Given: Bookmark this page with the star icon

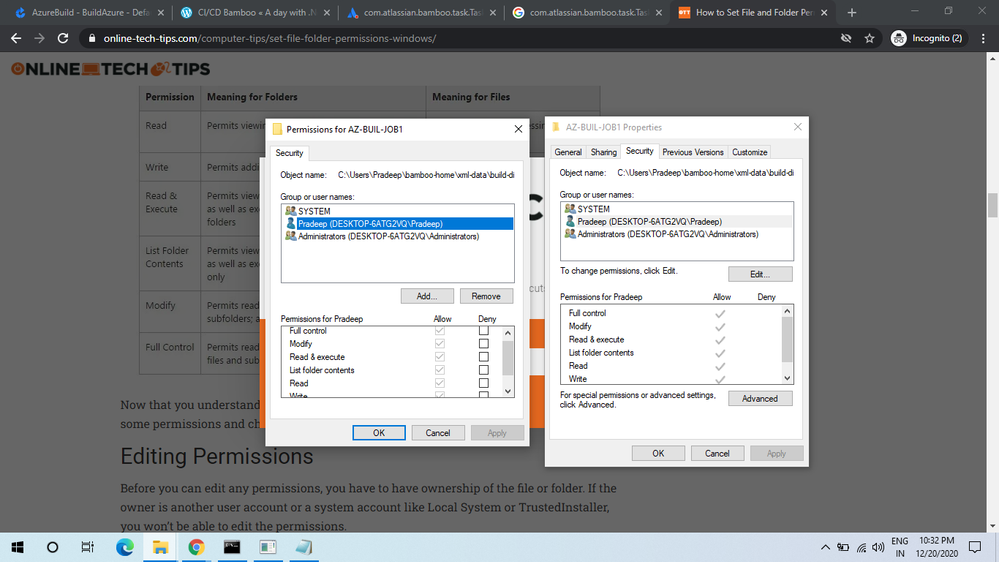Looking at the screenshot, I should tap(869, 38).
